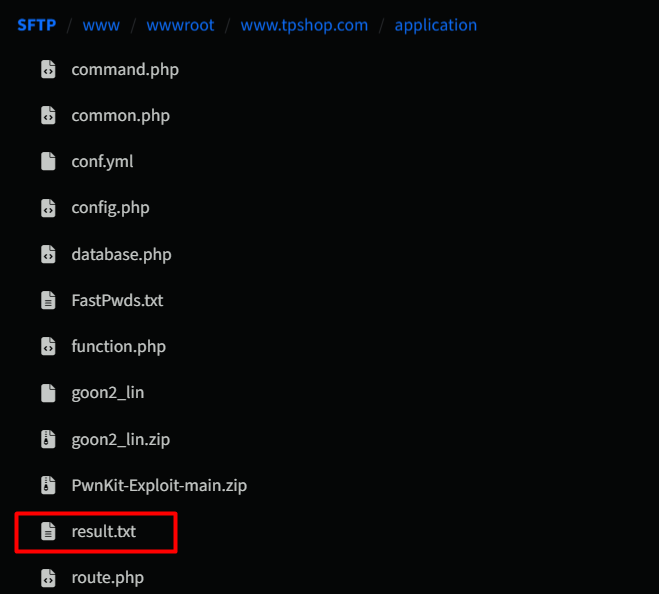
Task: Click the common.php code file icon
Action: point(47,116)
